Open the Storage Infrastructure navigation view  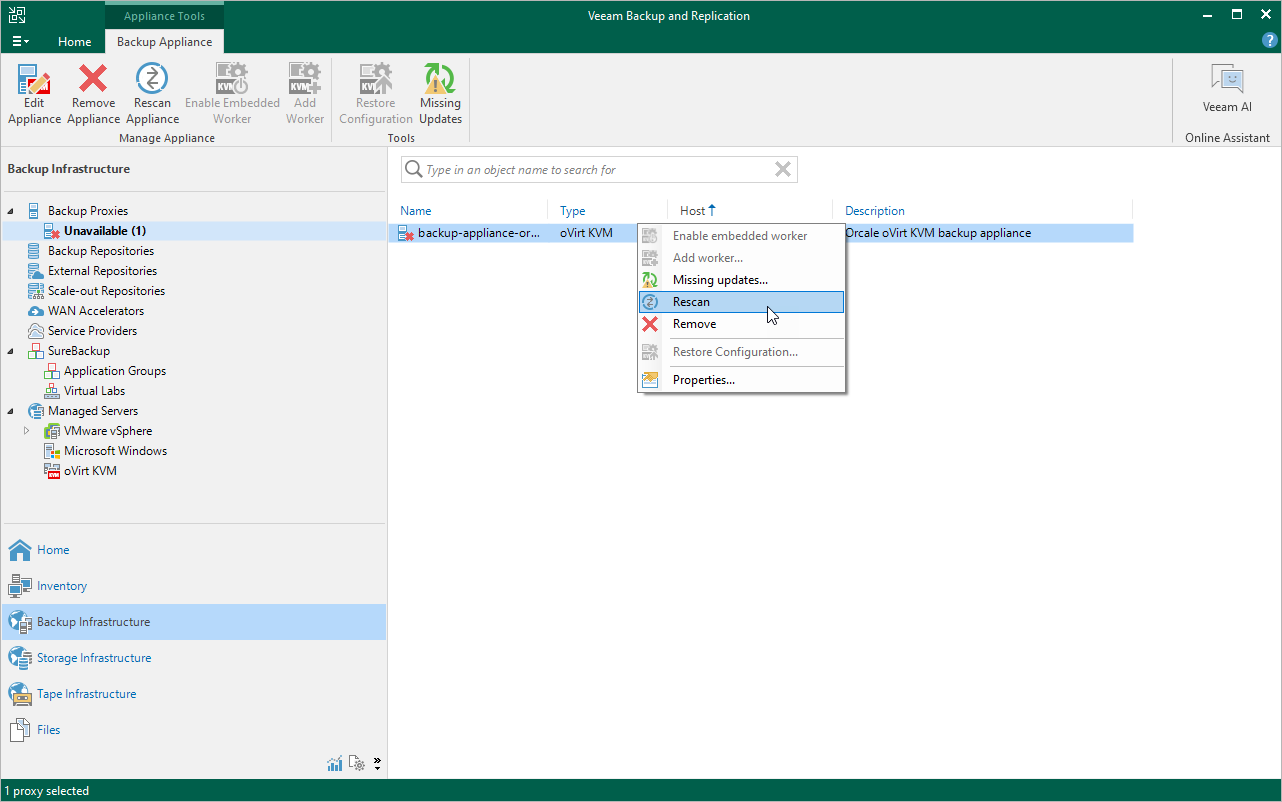tap(193, 658)
